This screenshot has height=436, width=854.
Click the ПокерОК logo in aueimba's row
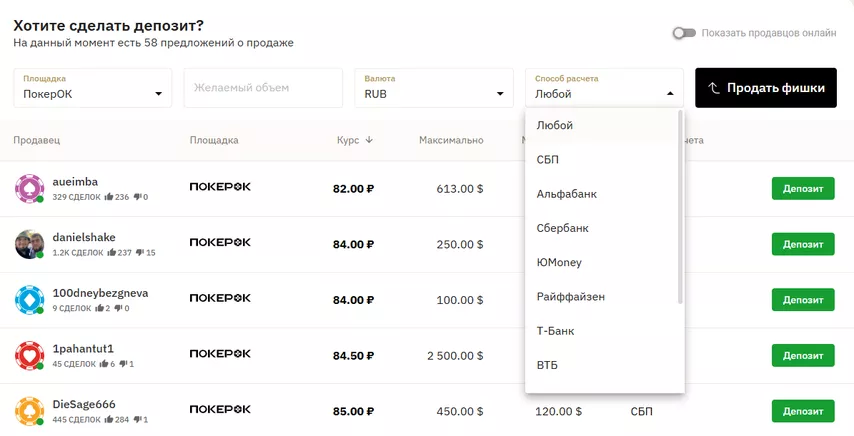(220, 187)
